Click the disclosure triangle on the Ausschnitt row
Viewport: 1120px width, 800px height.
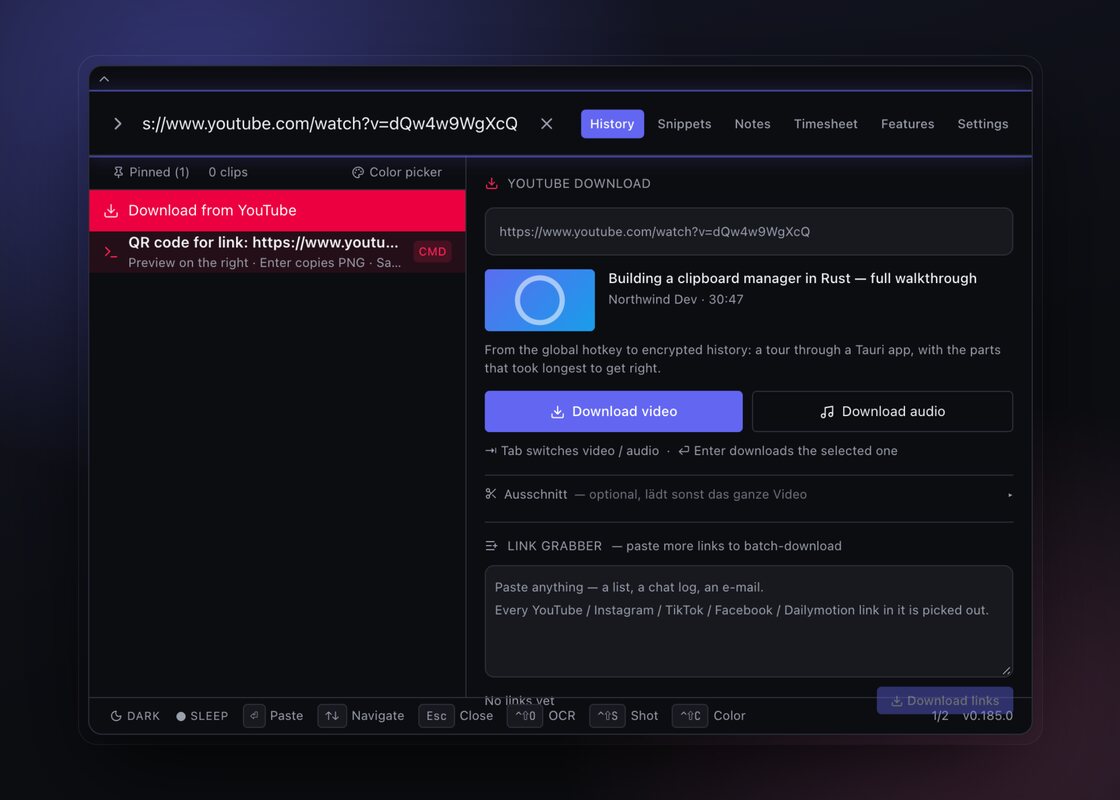click(x=1009, y=495)
